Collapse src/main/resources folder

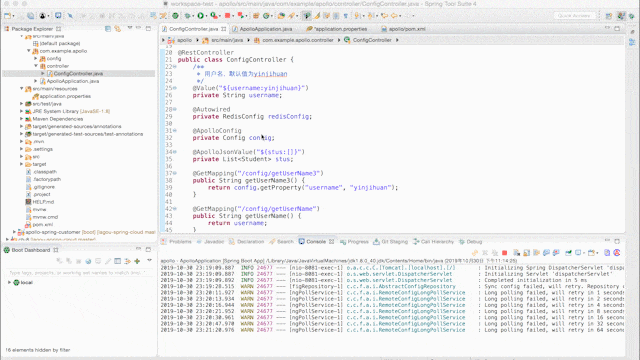point(21,89)
